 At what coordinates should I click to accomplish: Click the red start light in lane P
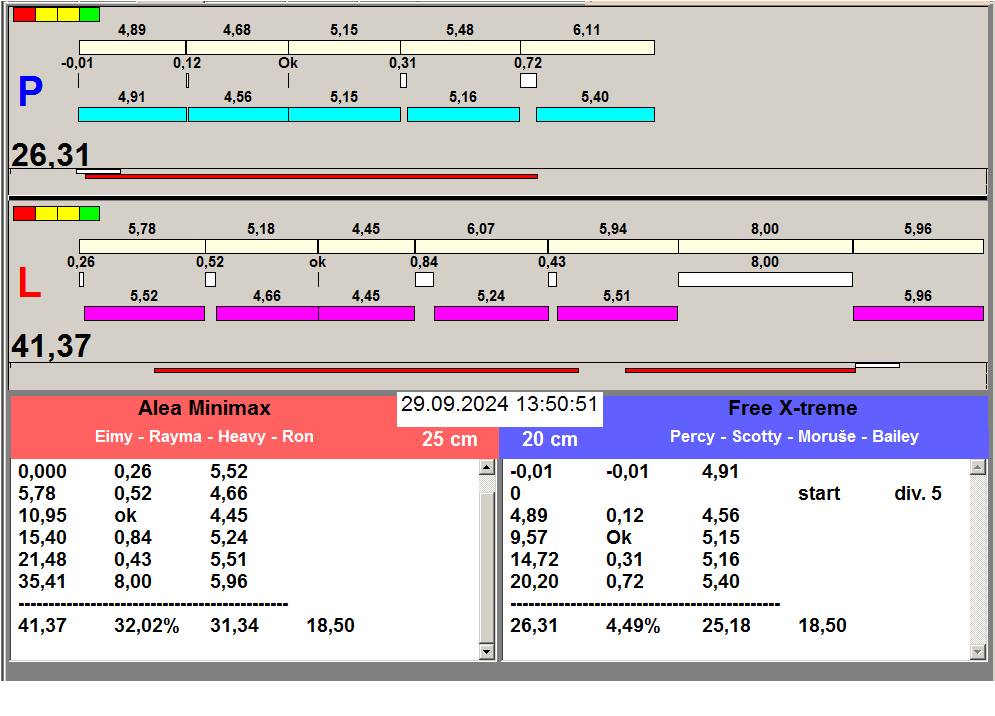24,14
